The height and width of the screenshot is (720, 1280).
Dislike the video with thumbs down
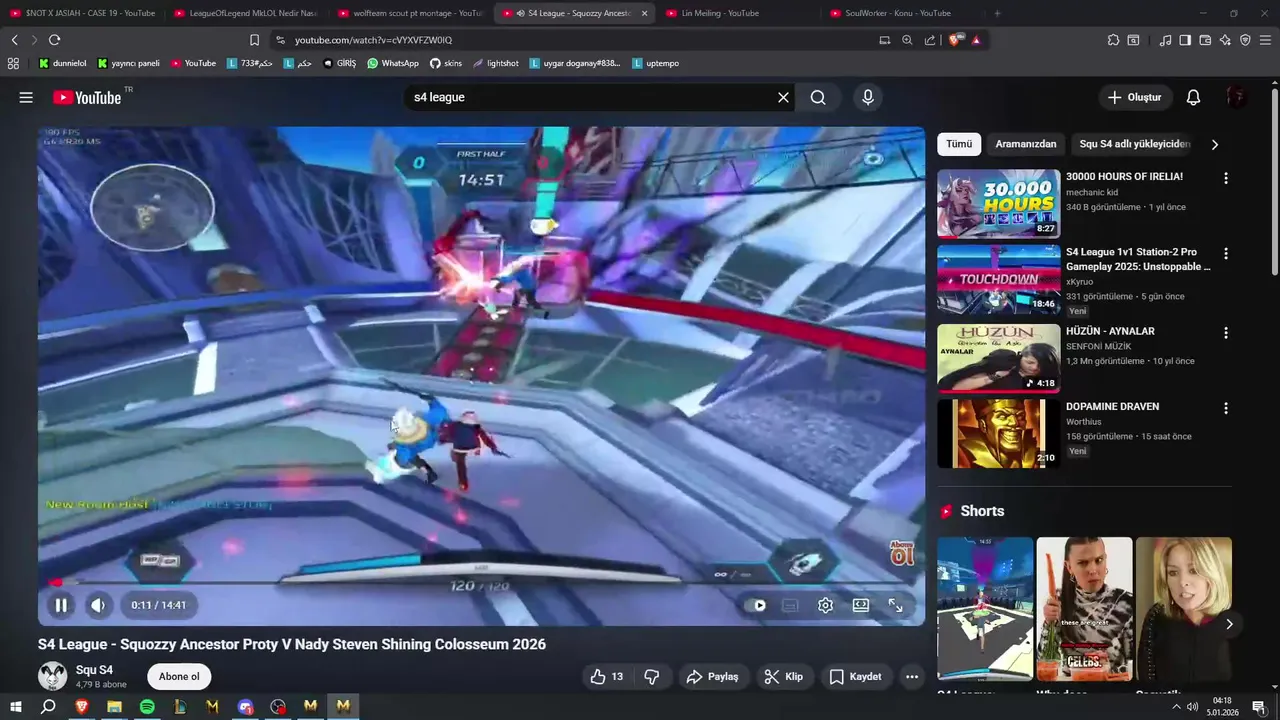pos(652,677)
